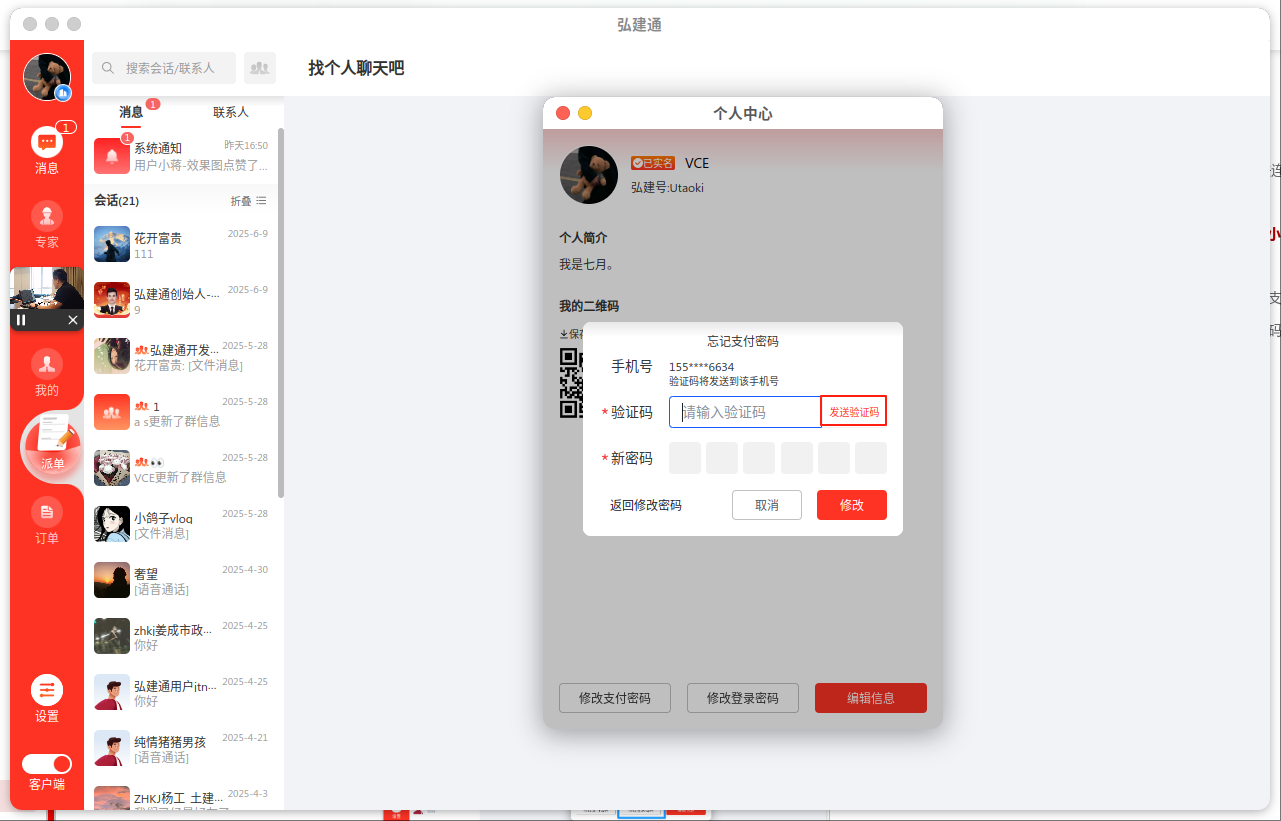Image resolution: width=1281 pixels, height=821 pixels.
Task: Click the red 修改 button
Action: pos(851,505)
